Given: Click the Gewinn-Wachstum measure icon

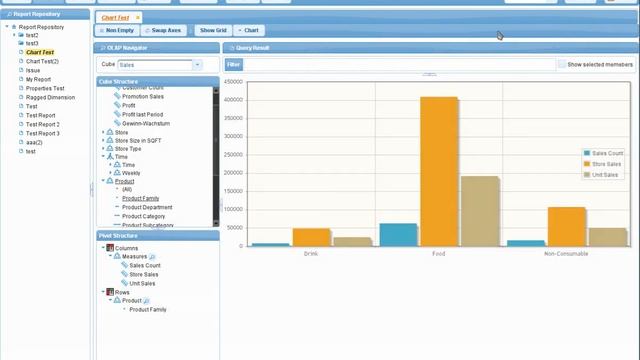Looking at the screenshot, I should tap(117, 123).
